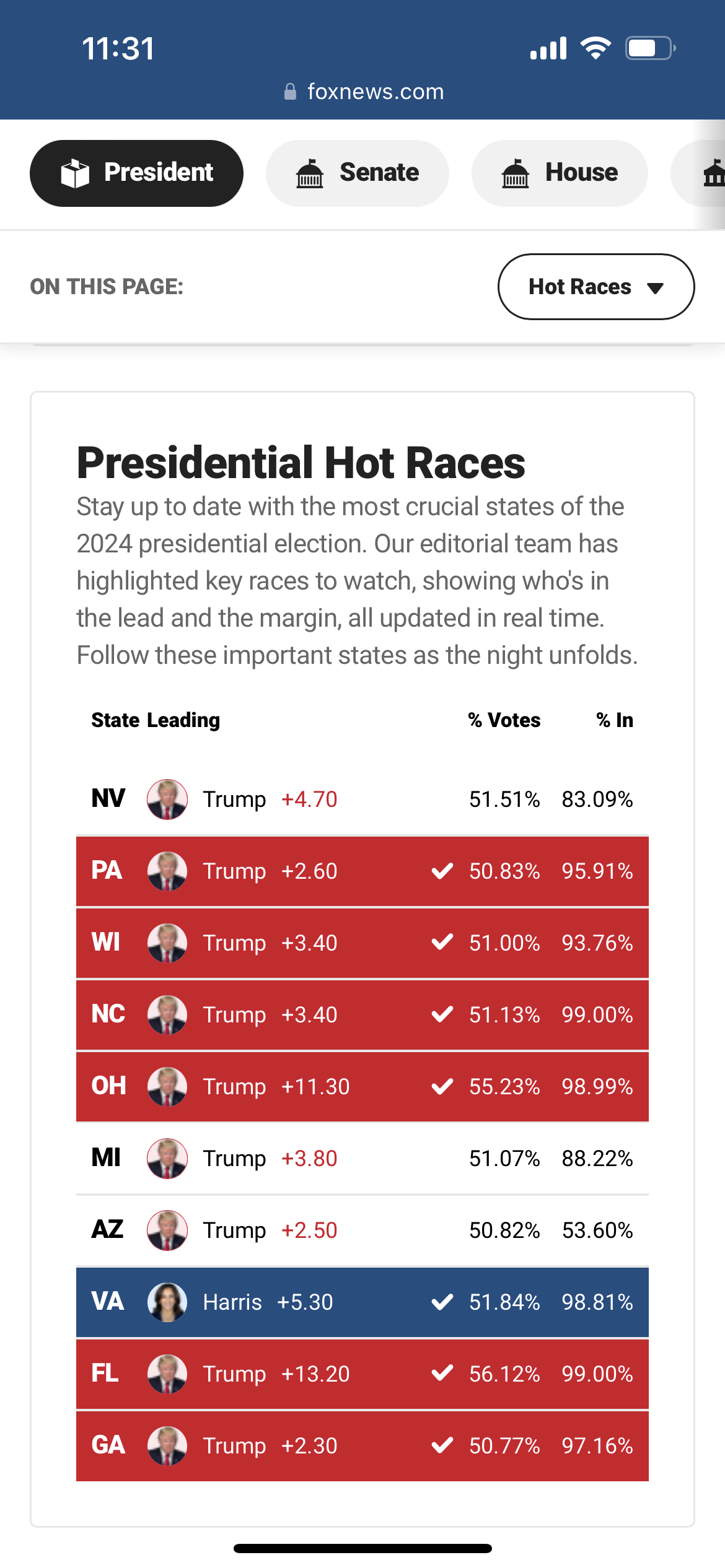Tap the checkmark in the Virginia row
Screen dimensions: 725x1568
point(442,1302)
